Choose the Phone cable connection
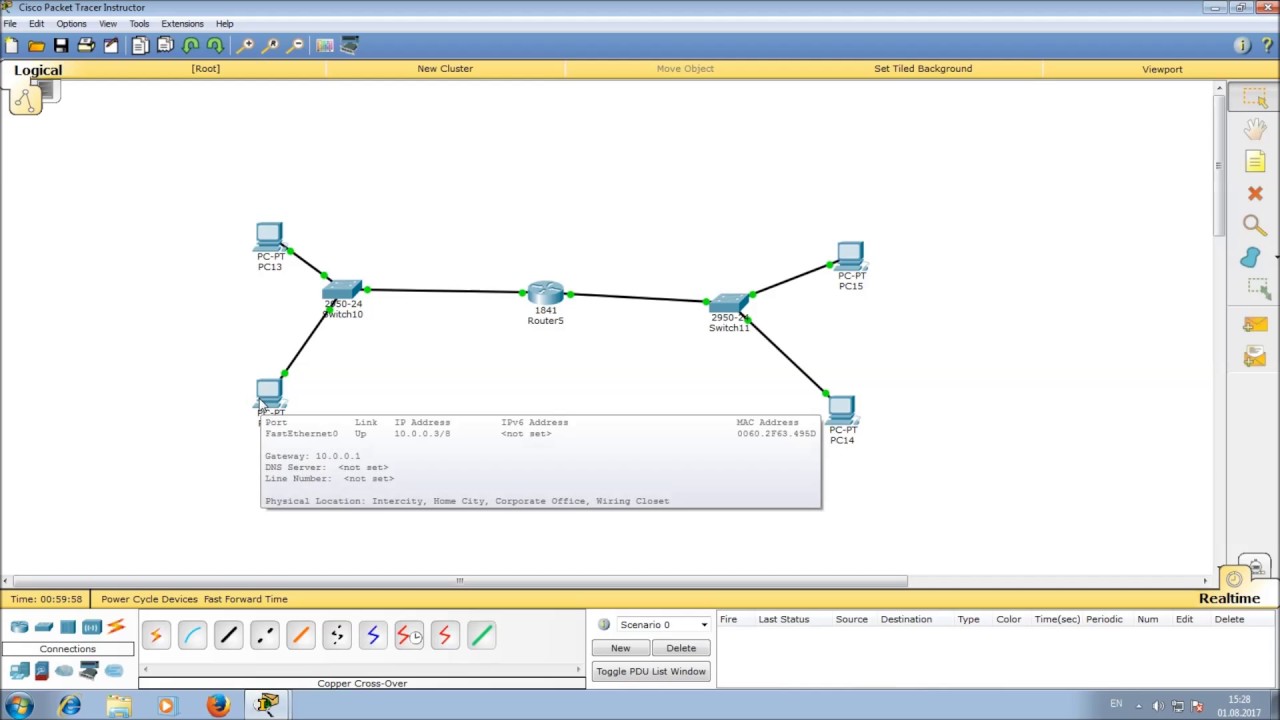 tap(336, 635)
